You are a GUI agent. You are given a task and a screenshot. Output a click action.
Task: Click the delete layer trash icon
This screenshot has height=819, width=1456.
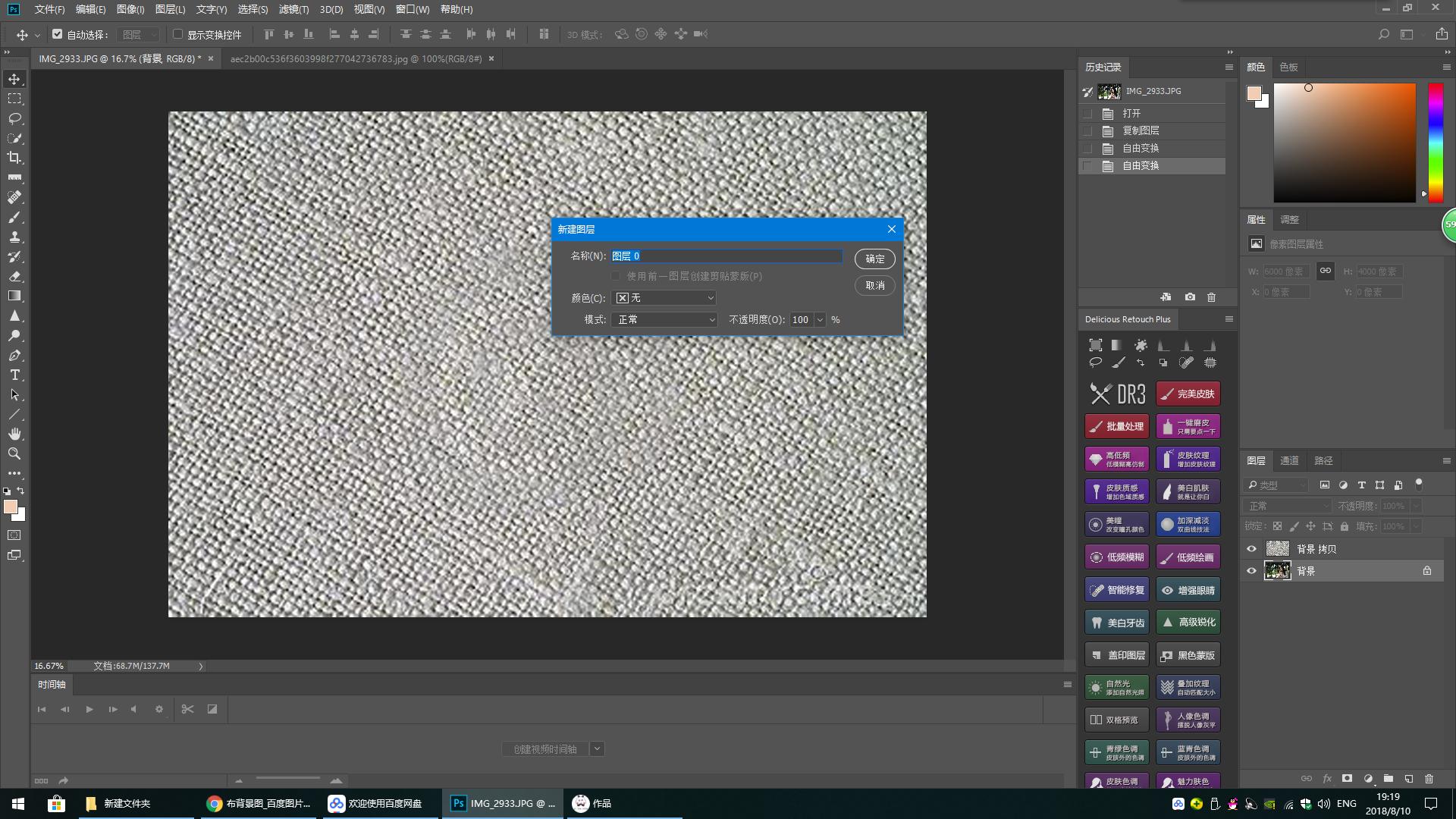1429,779
